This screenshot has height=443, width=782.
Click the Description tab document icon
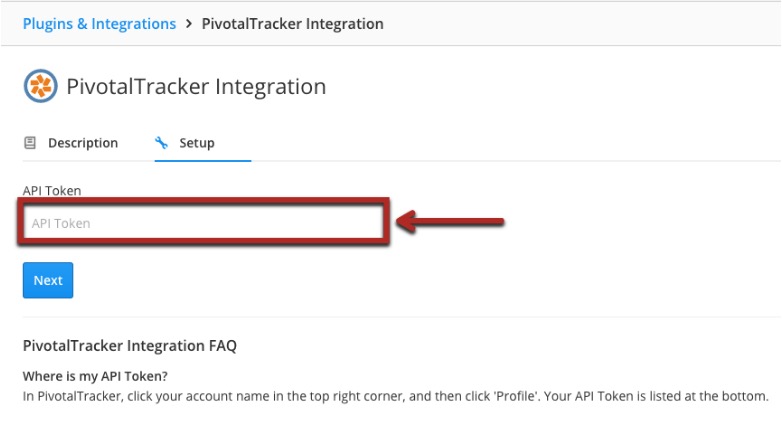(30, 143)
